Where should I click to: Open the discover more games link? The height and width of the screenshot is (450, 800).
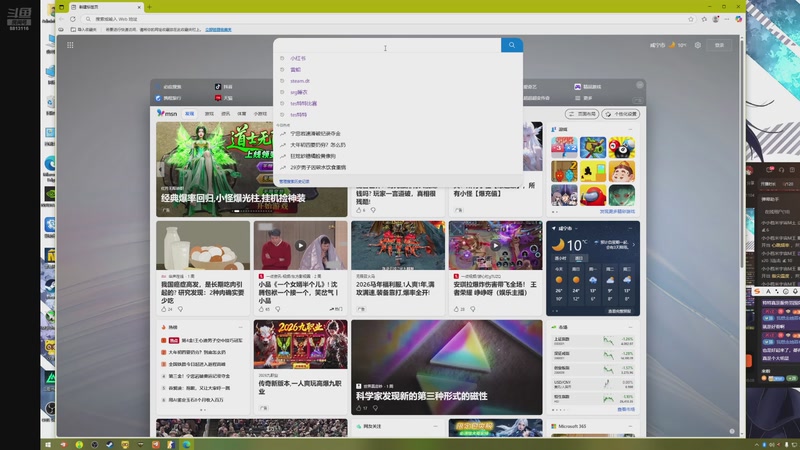coord(617,211)
